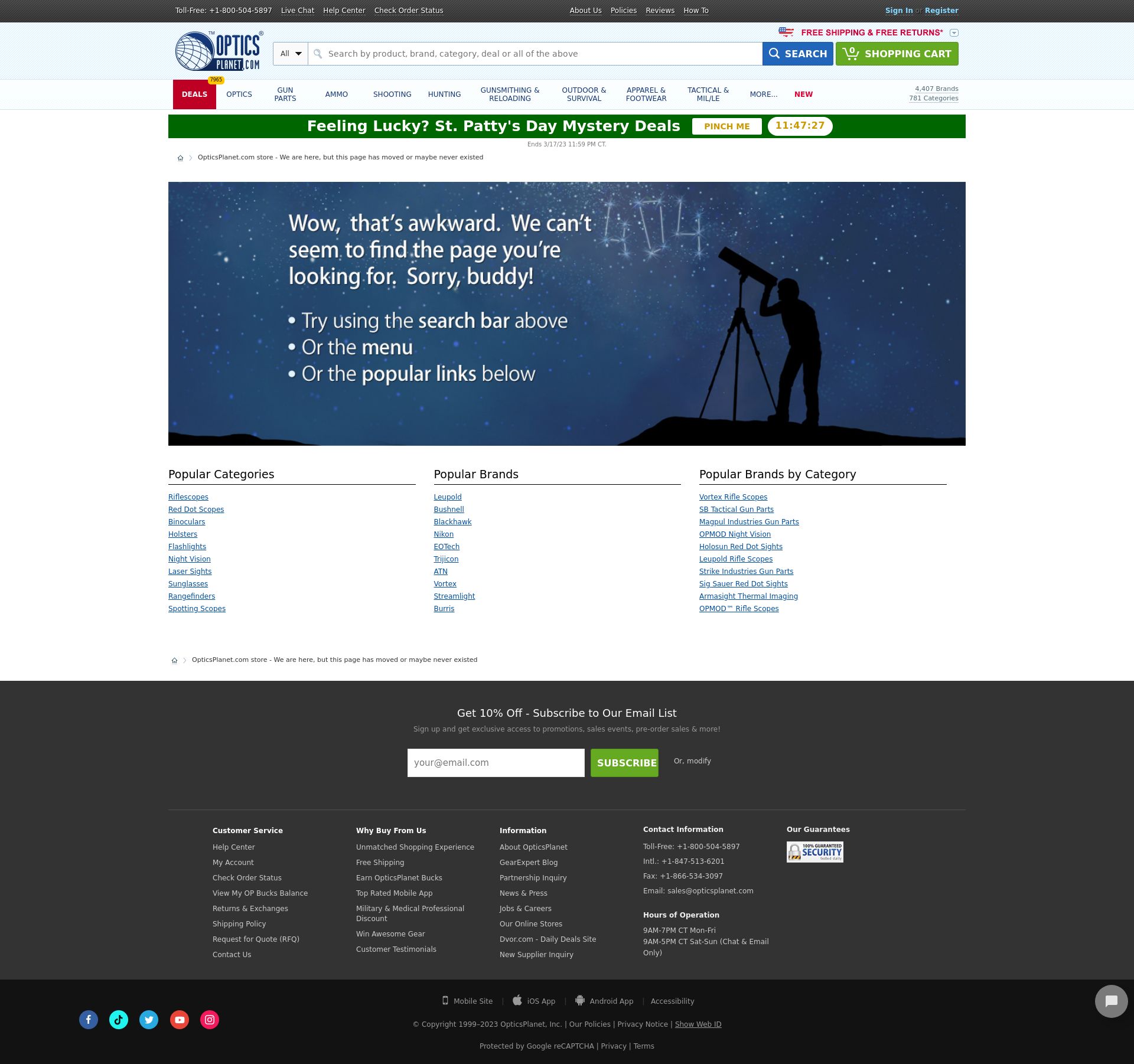Visit the Twitter social icon

149,1020
